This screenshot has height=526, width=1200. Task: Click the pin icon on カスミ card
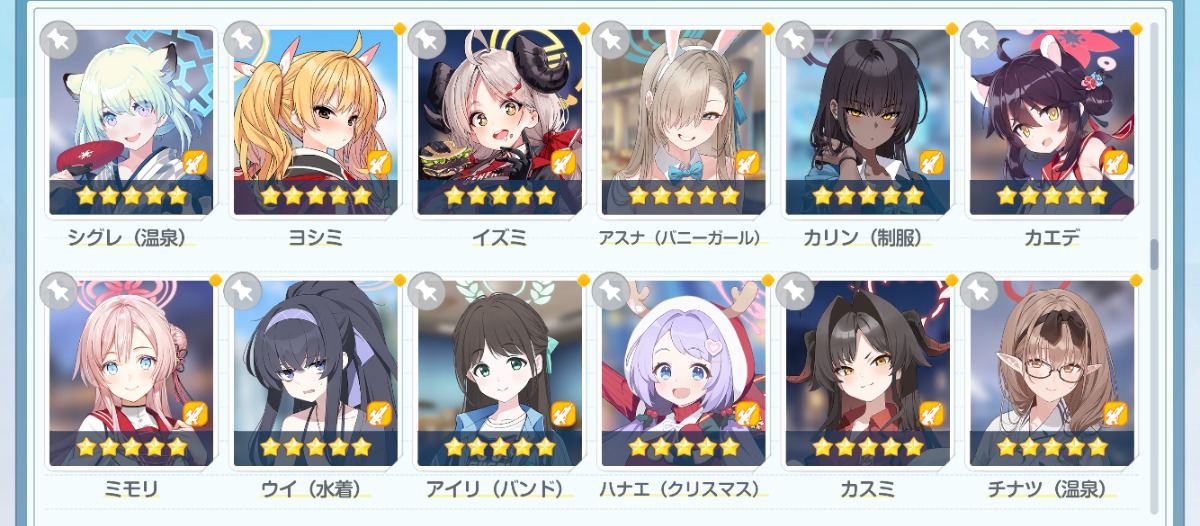click(x=795, y=290)
